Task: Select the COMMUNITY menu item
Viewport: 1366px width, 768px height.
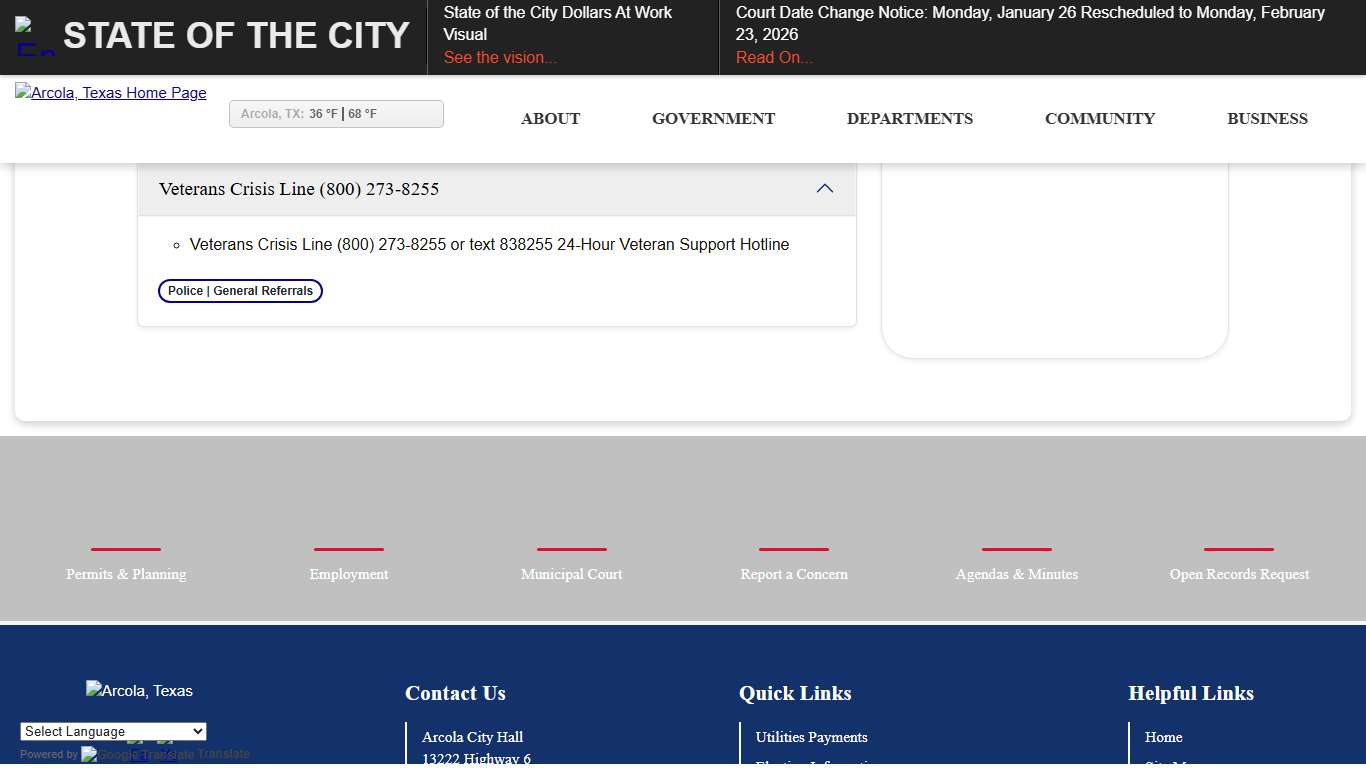Action: [x=1099, y=118]
